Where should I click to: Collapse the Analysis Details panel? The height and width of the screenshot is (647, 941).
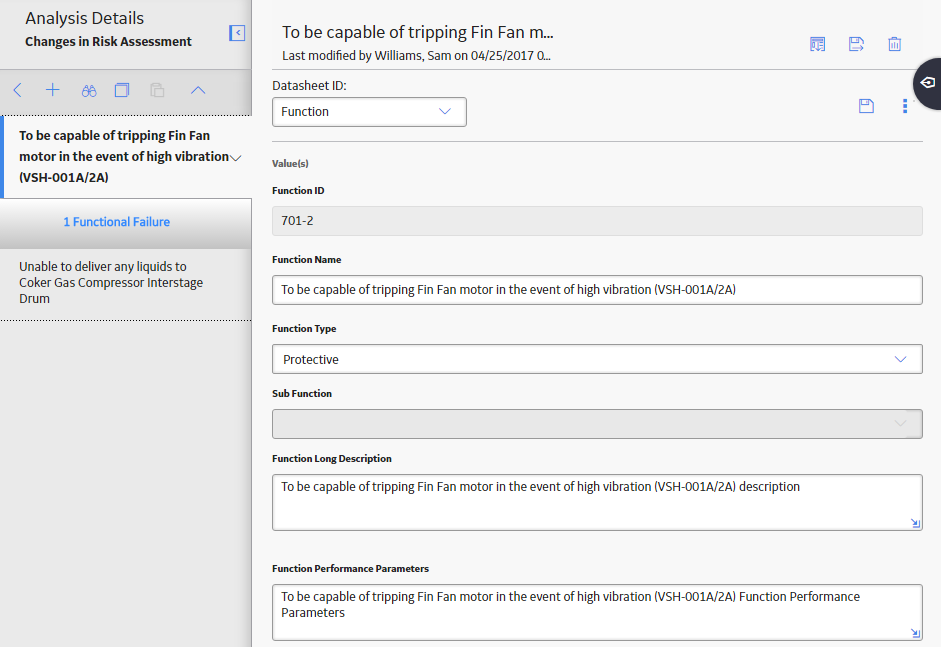tap(237, 33)
